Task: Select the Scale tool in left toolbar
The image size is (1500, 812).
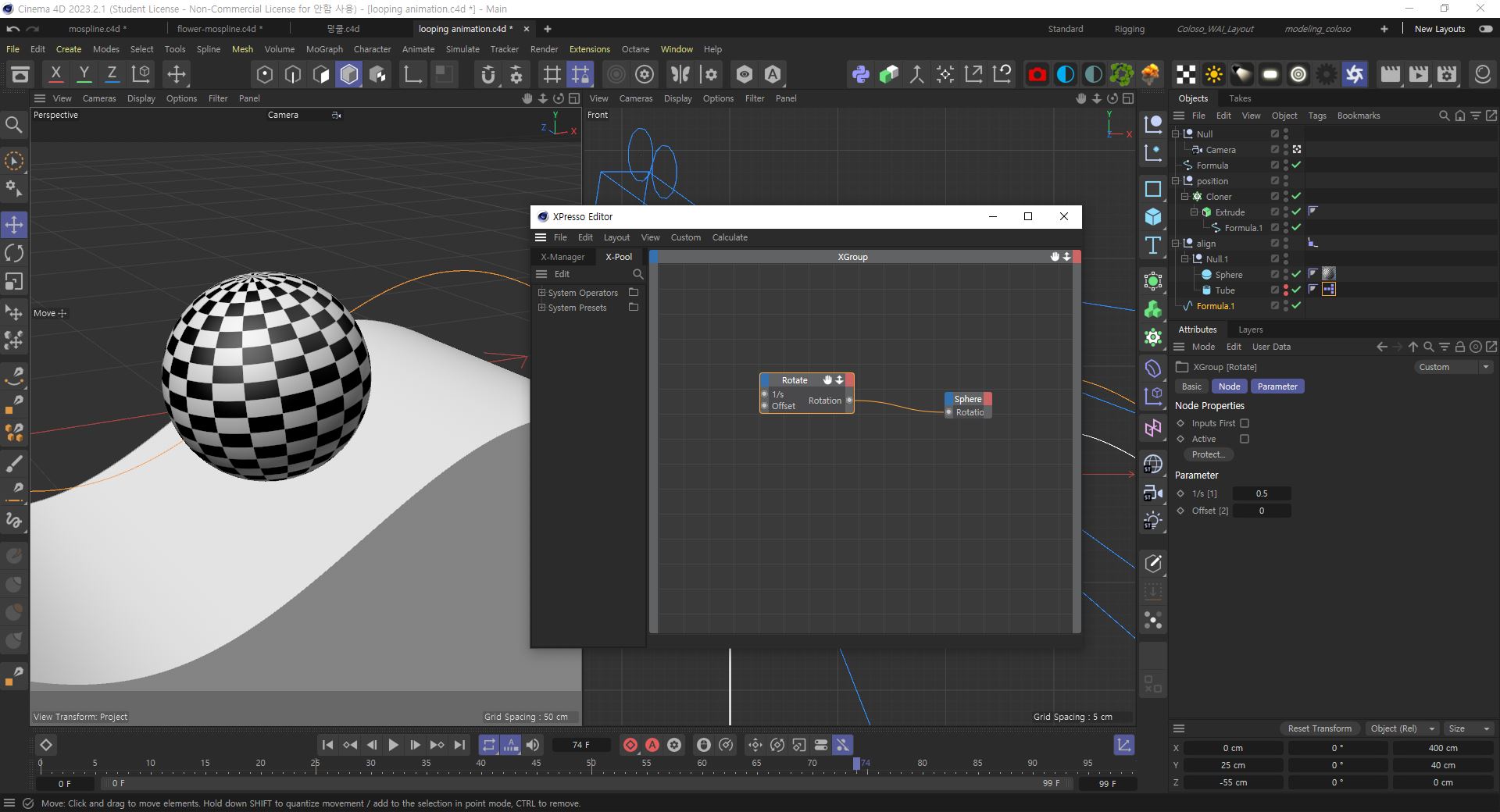Action: pyautogui.click(x=14, y=281)
